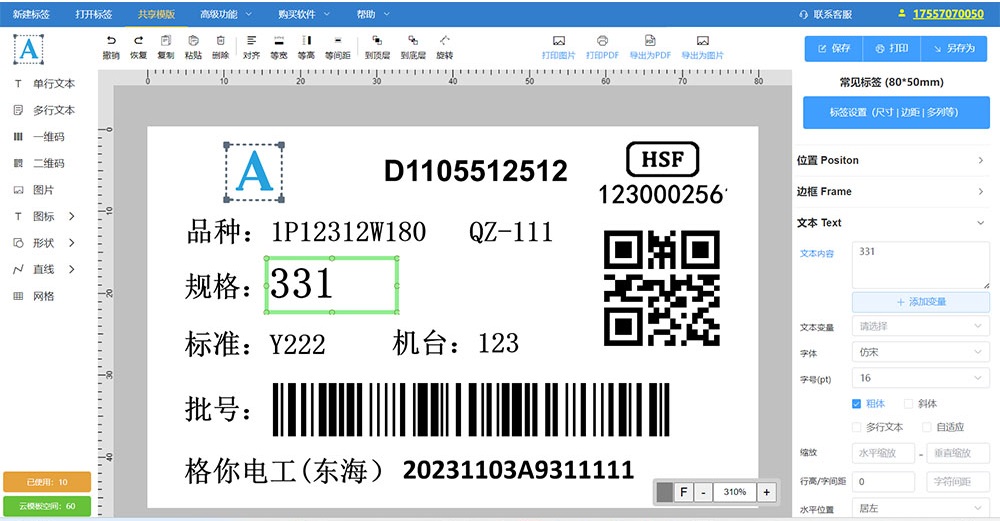
Task: Select the QR code (二维码) tool
Action: tap(40, 163)
